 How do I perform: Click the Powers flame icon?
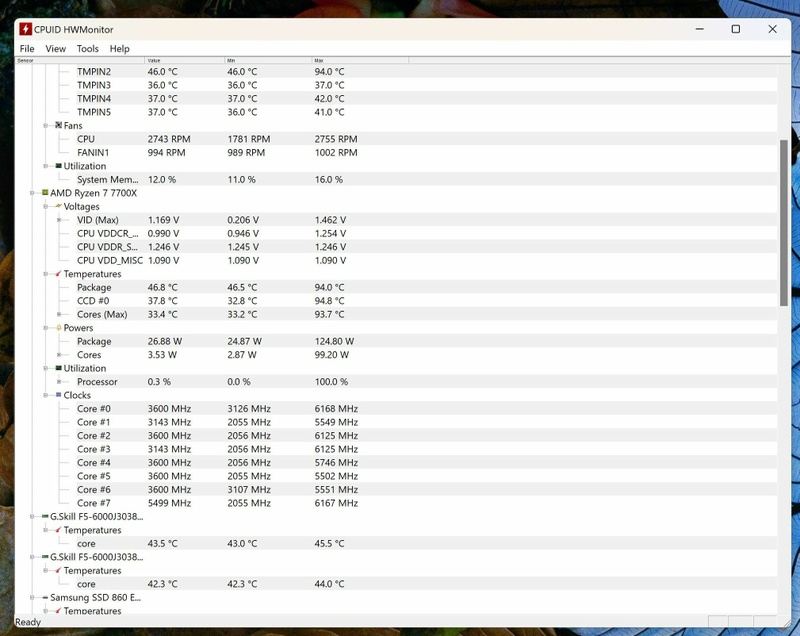pyautogui.click(x=59, y=327)
